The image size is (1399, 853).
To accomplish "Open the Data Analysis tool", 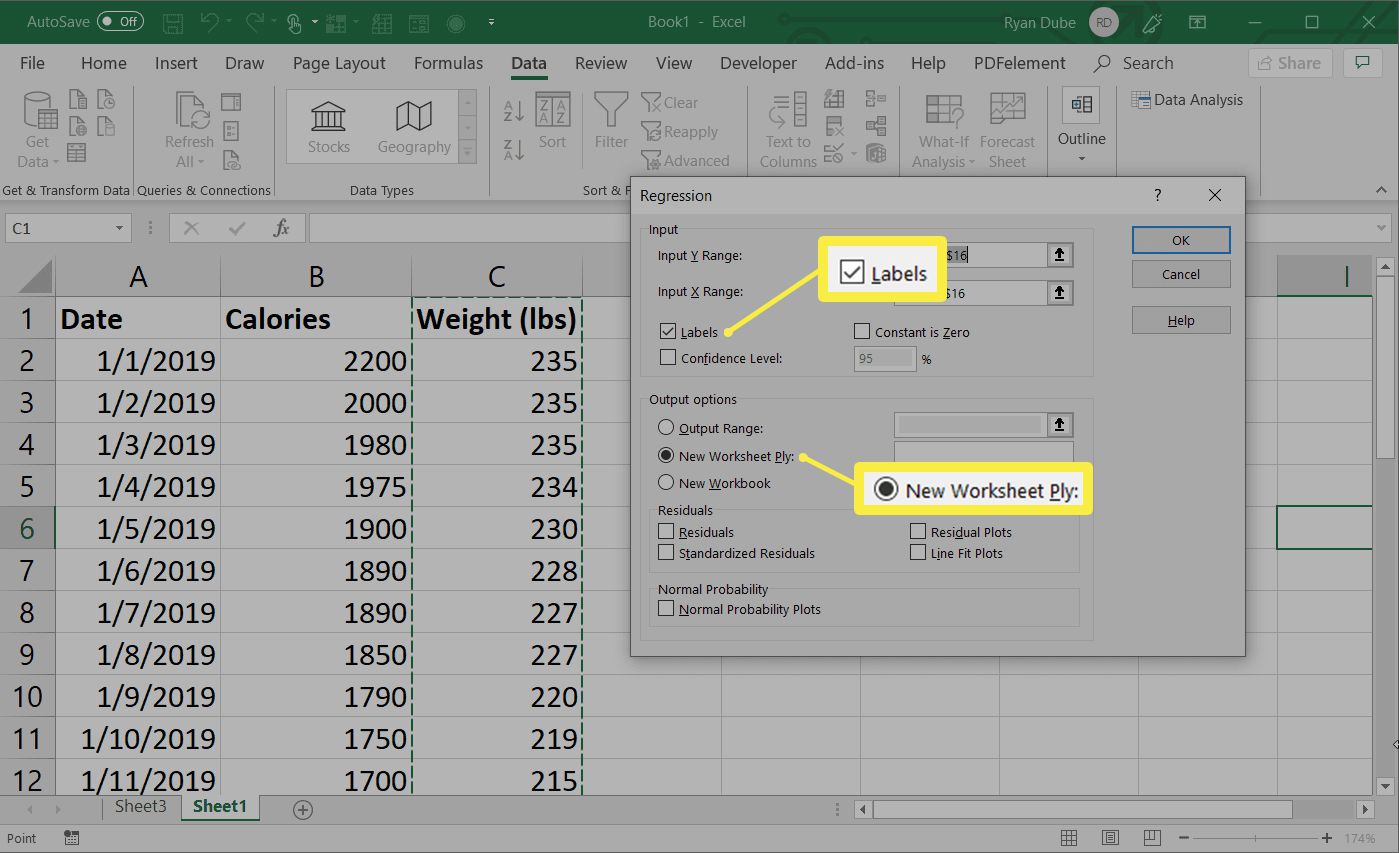I will coord(1187,100).
